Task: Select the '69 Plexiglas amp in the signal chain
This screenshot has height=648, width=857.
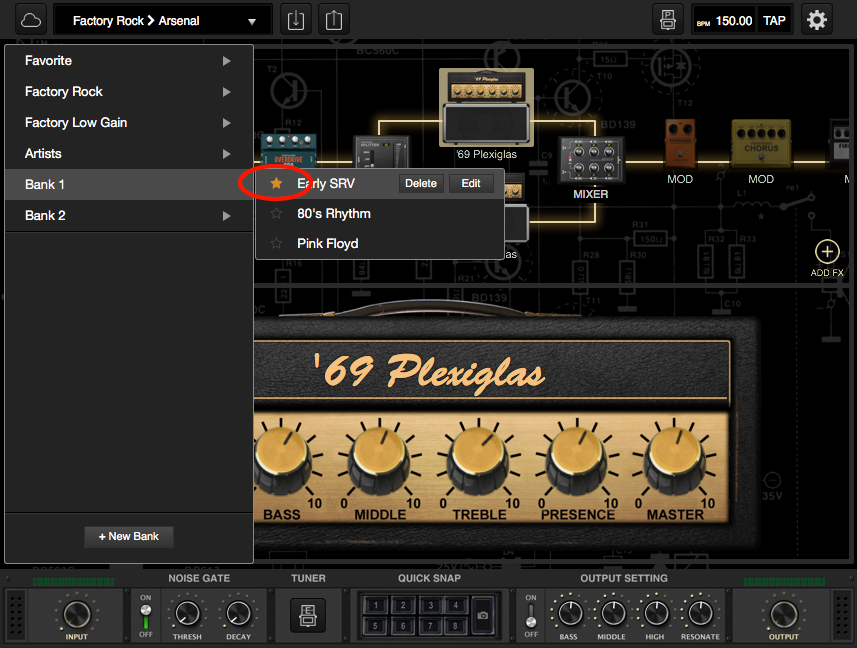Action: click(486, 108)
